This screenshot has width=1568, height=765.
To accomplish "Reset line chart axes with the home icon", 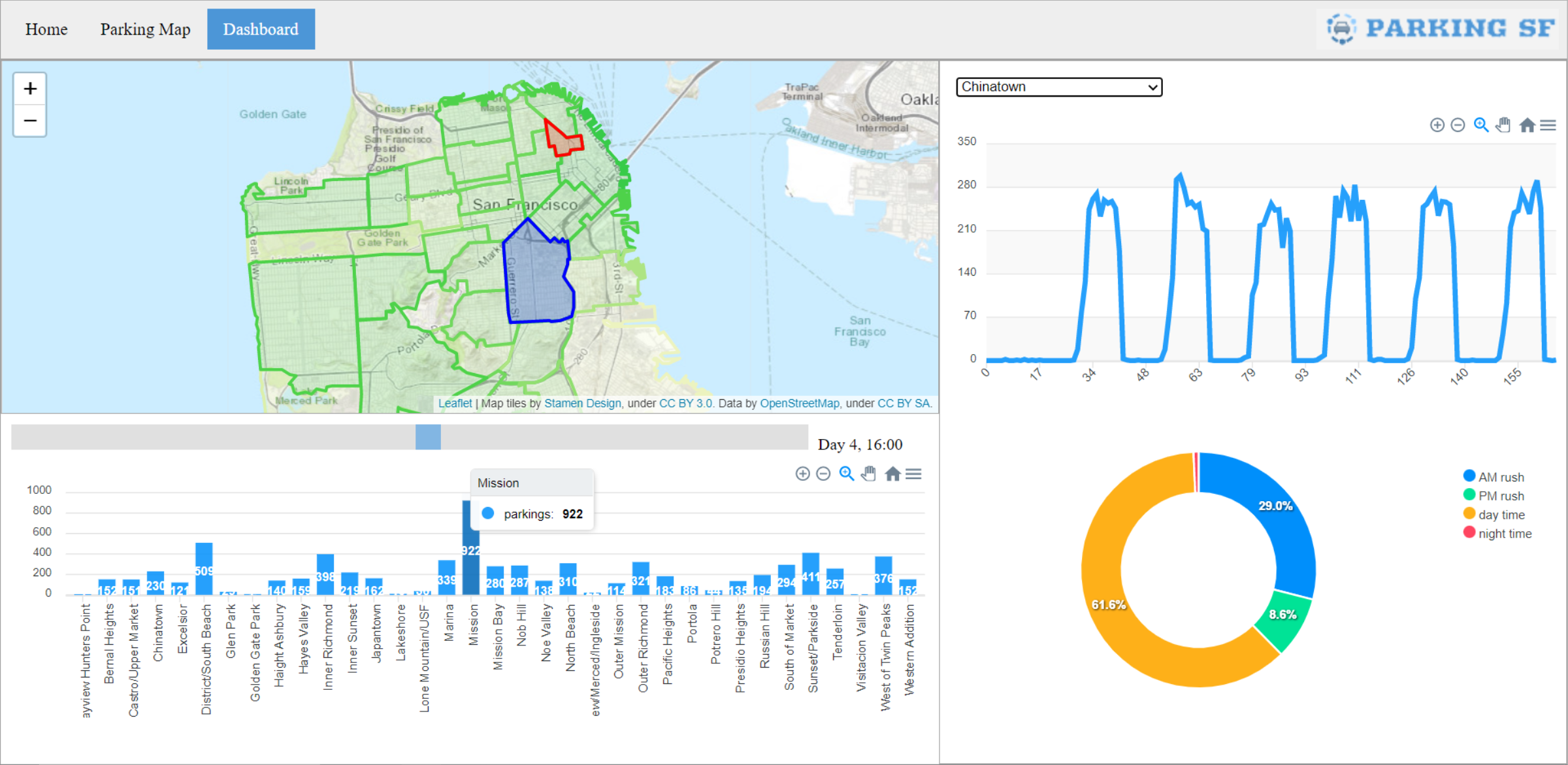I will (x=1527, y=125).
